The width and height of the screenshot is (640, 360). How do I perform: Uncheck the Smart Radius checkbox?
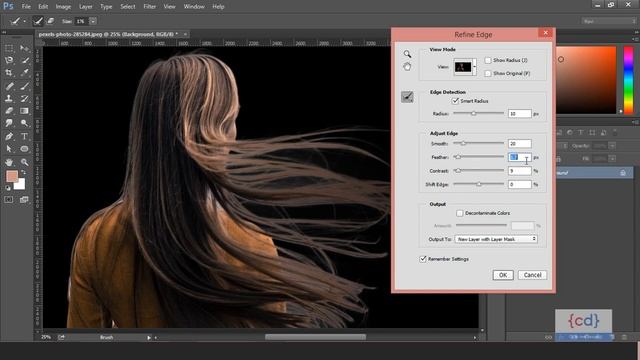coord(455,101)
